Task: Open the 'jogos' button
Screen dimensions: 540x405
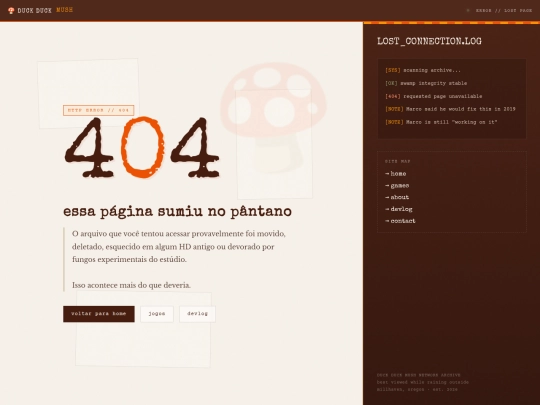Action: pos(157,314)
